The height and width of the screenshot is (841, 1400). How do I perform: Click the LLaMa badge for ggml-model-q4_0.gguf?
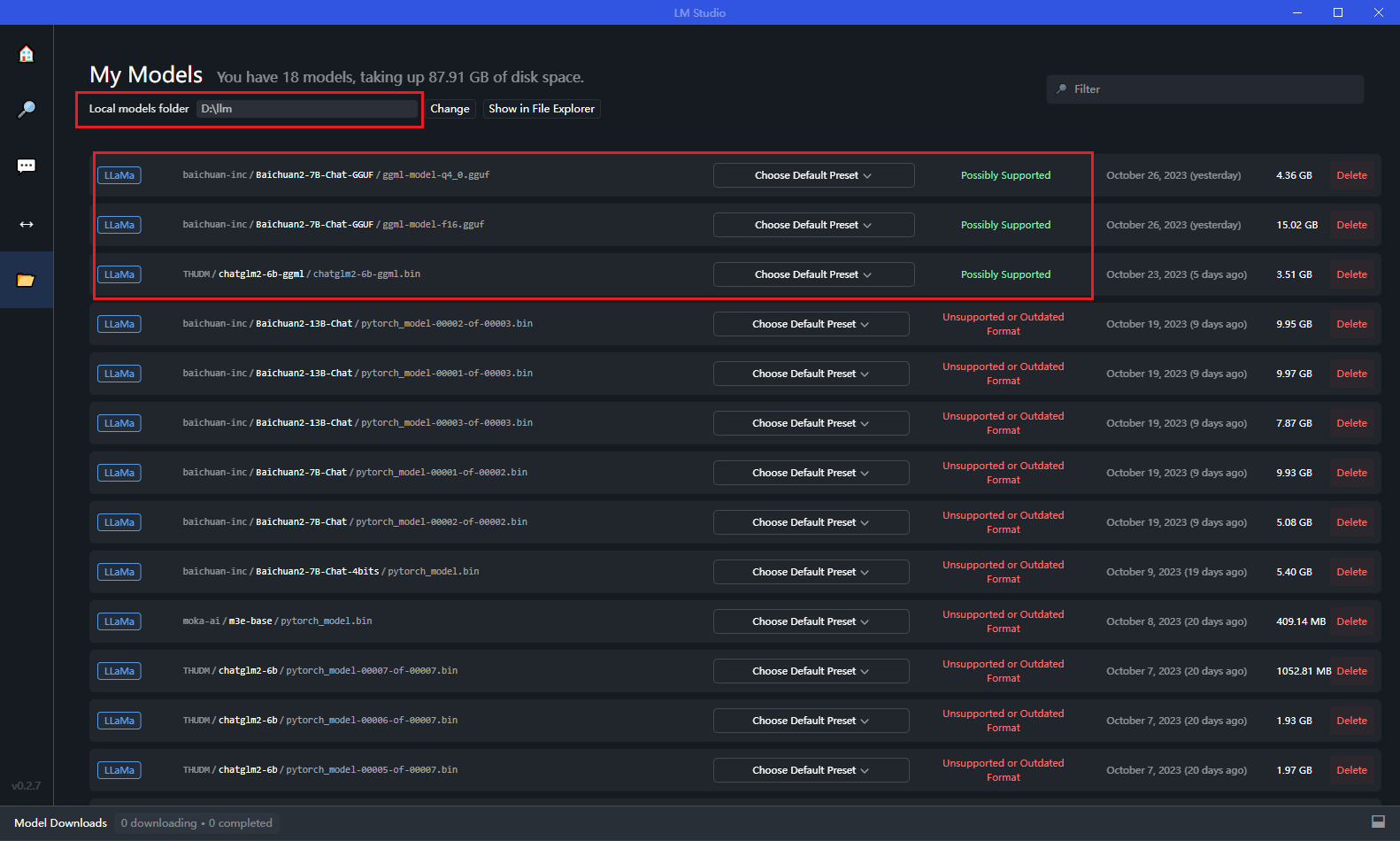[119, 175]
